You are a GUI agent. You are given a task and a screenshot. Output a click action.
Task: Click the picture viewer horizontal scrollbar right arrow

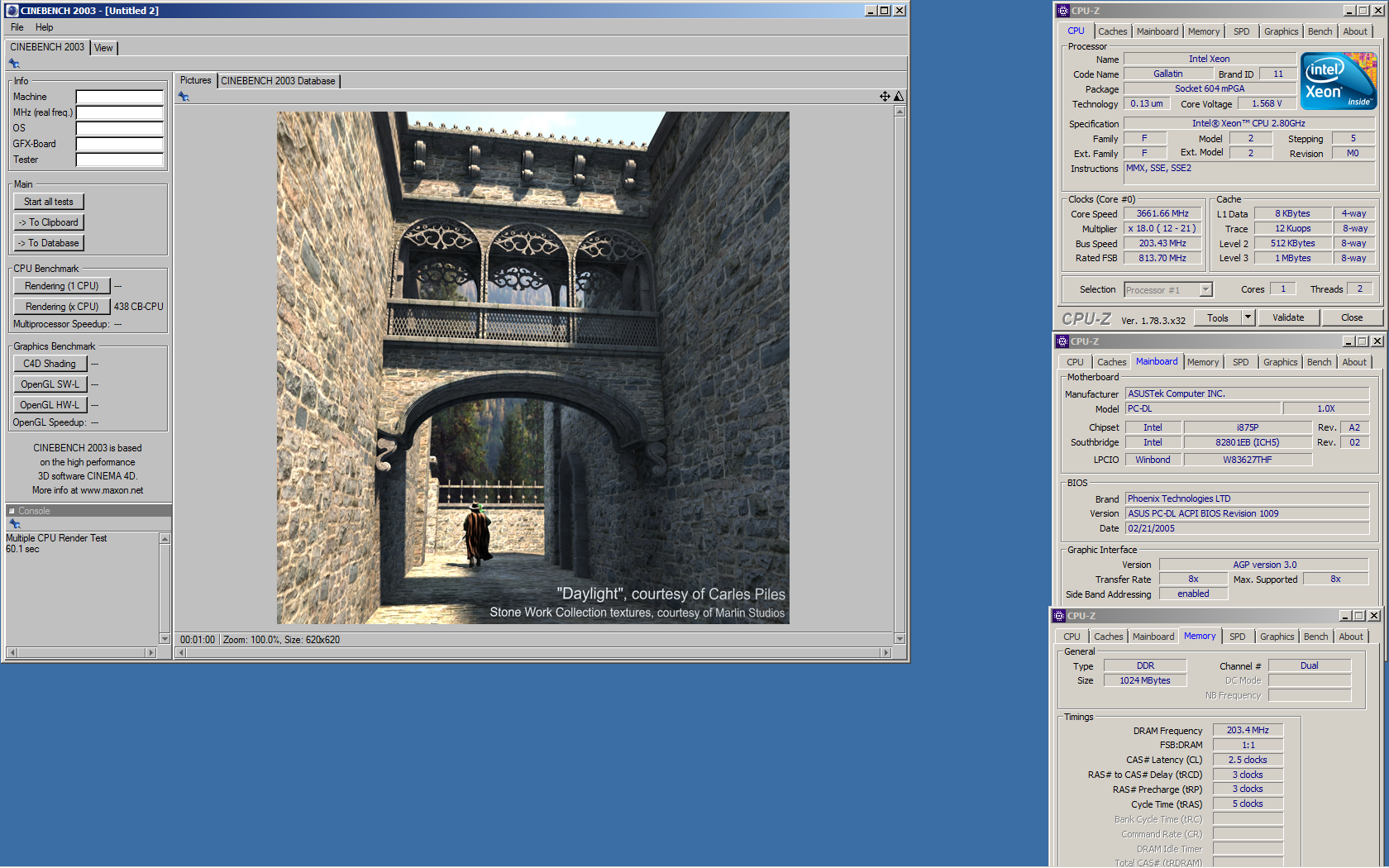click(886, 652)
